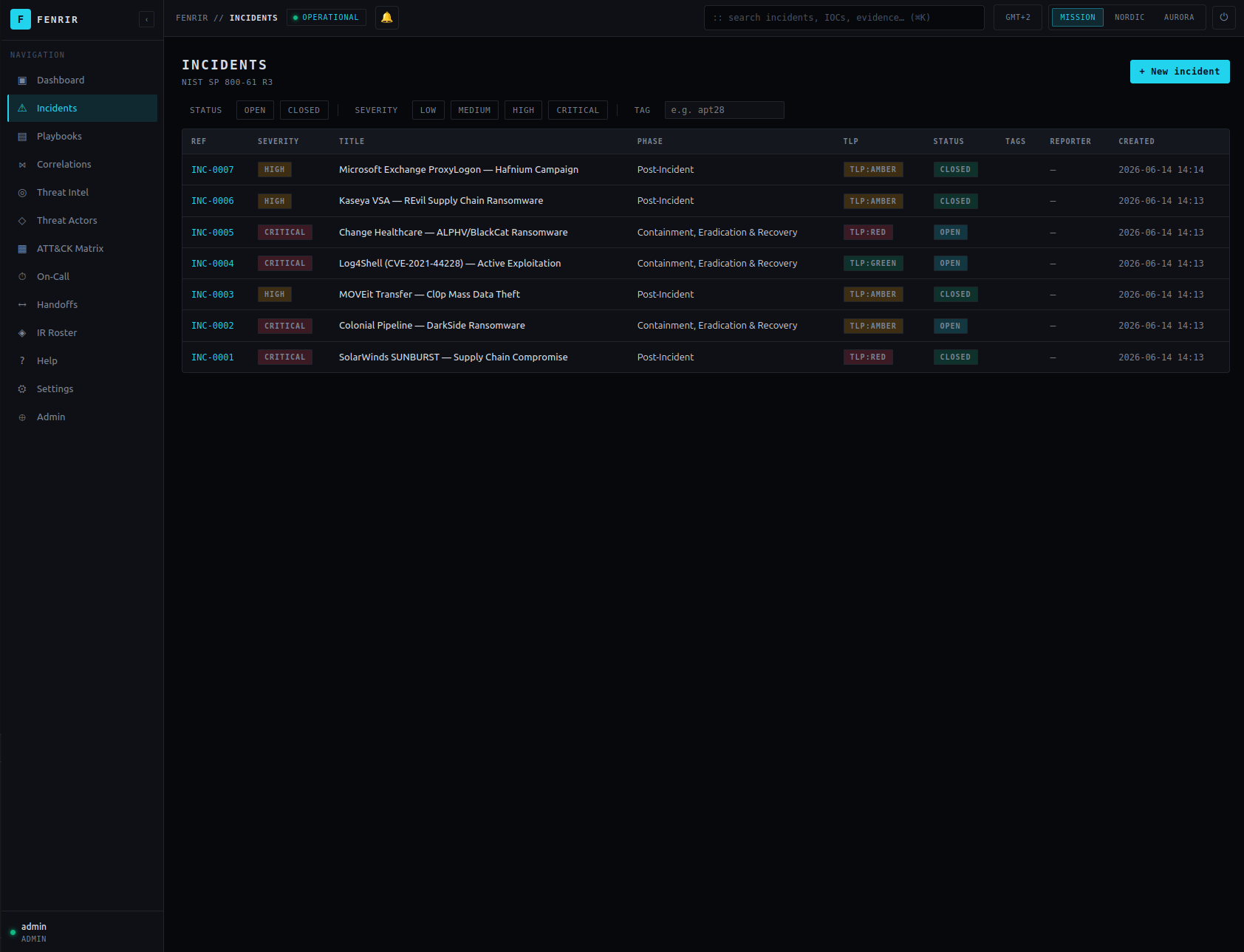Click the Admin sidebar icon

(x=22, y=417)
